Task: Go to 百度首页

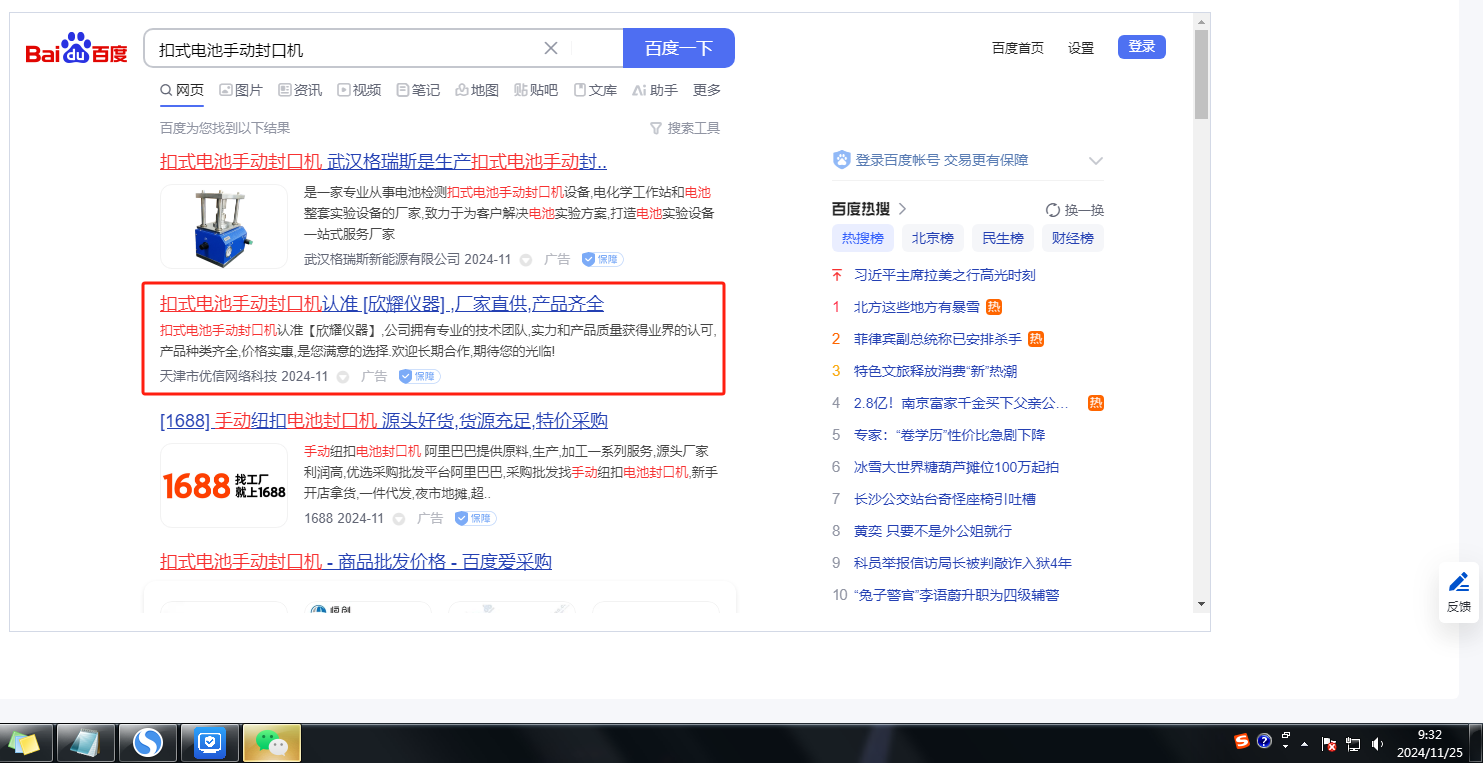Action: pyautogui.click(x=1018, y=48)
